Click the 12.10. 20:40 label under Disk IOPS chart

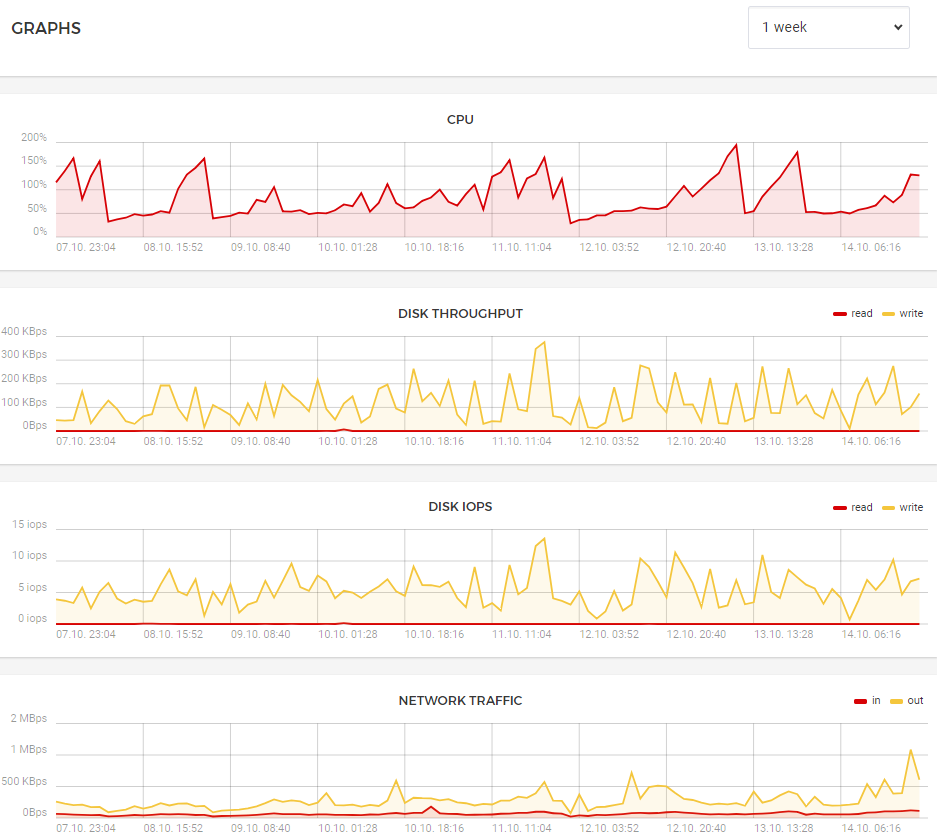(x=696, y=634)
